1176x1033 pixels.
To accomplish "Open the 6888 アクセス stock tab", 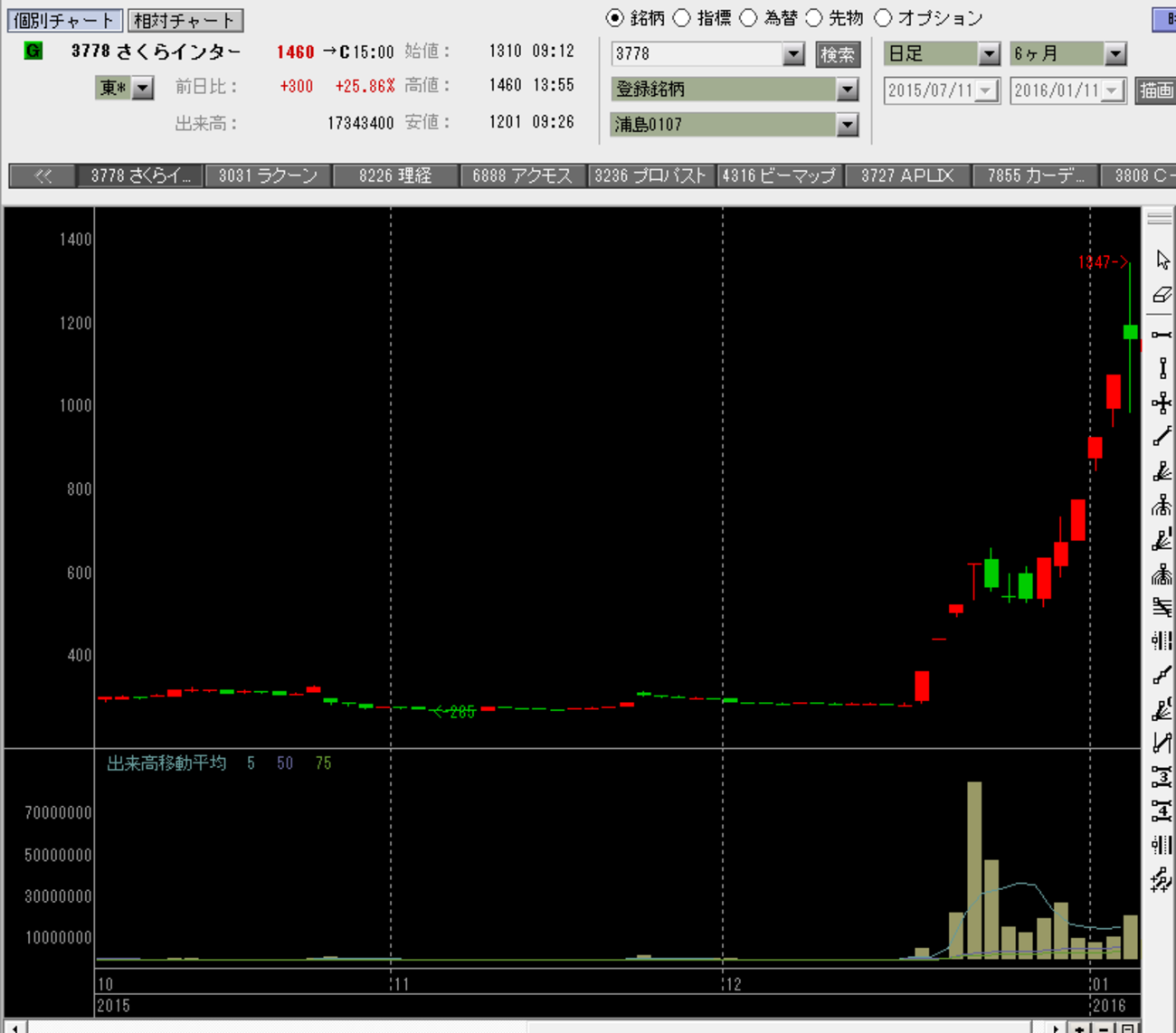I will click(x=523, y=175).
